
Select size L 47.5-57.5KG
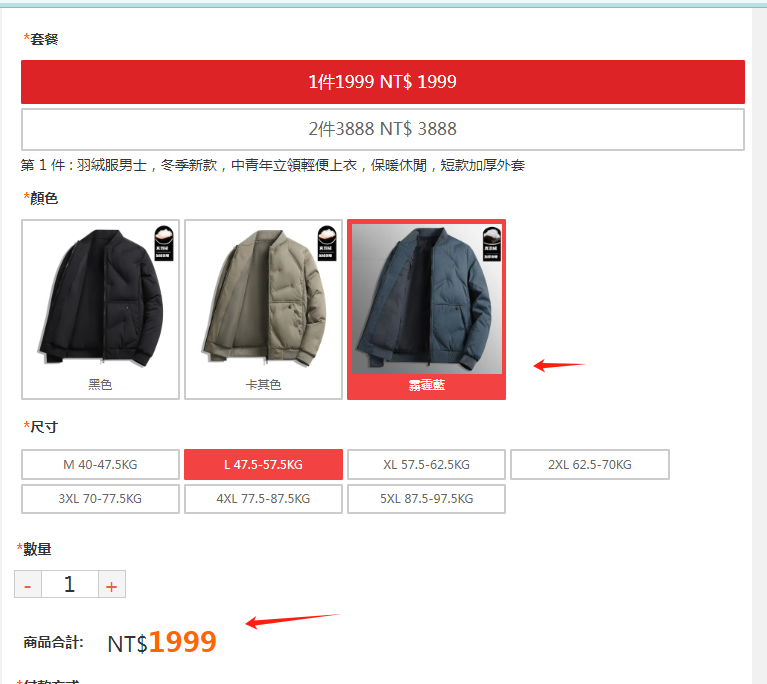click(263, 464)
